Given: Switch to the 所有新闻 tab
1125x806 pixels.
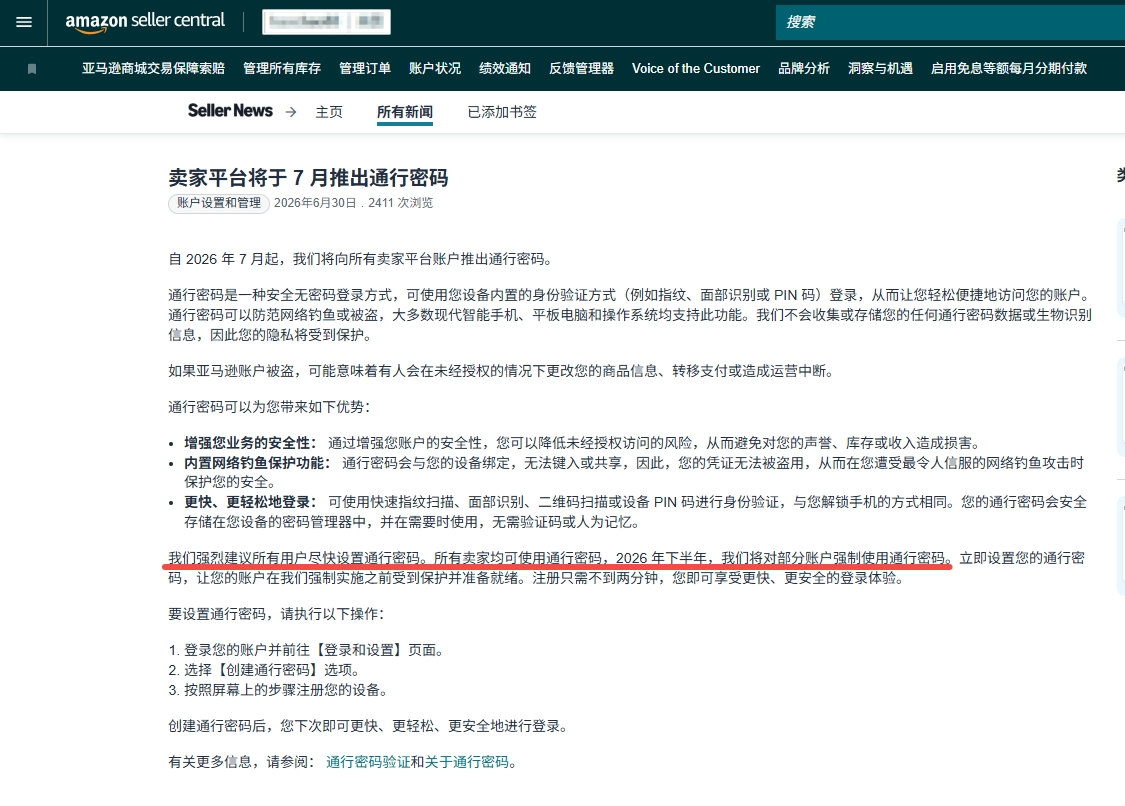Looking at the screenshot, I should tap(405, 112).
